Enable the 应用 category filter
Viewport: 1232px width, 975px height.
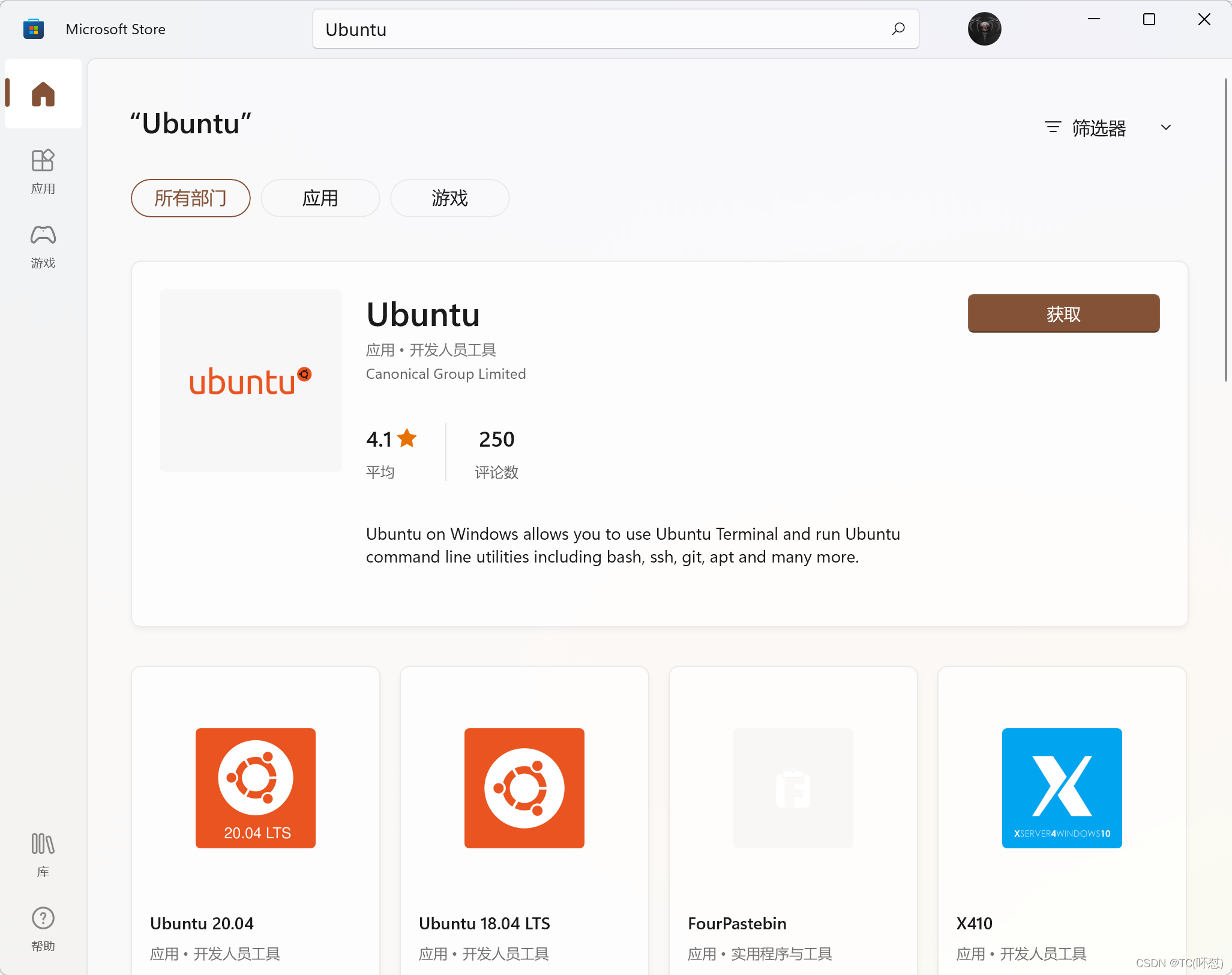(x=320, y=198)
